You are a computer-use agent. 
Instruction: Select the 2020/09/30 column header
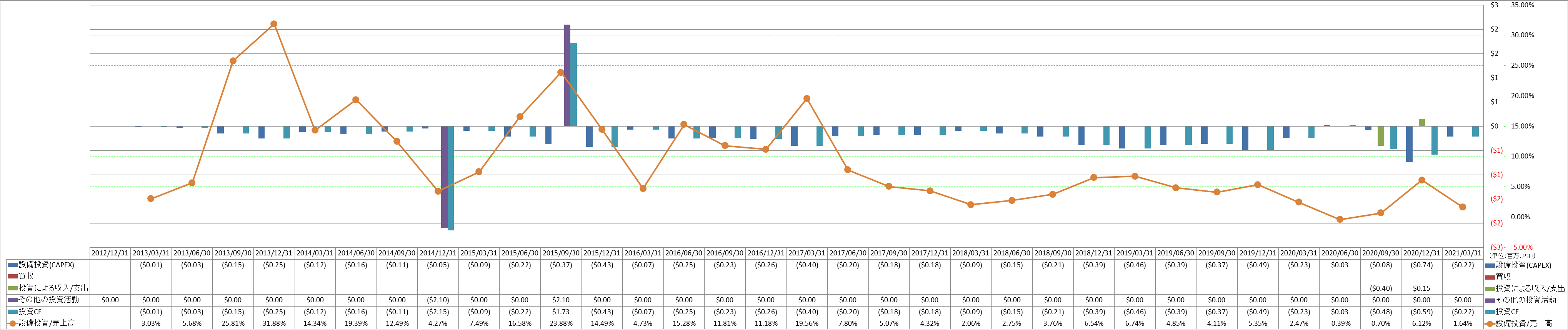pos(1381,253)
